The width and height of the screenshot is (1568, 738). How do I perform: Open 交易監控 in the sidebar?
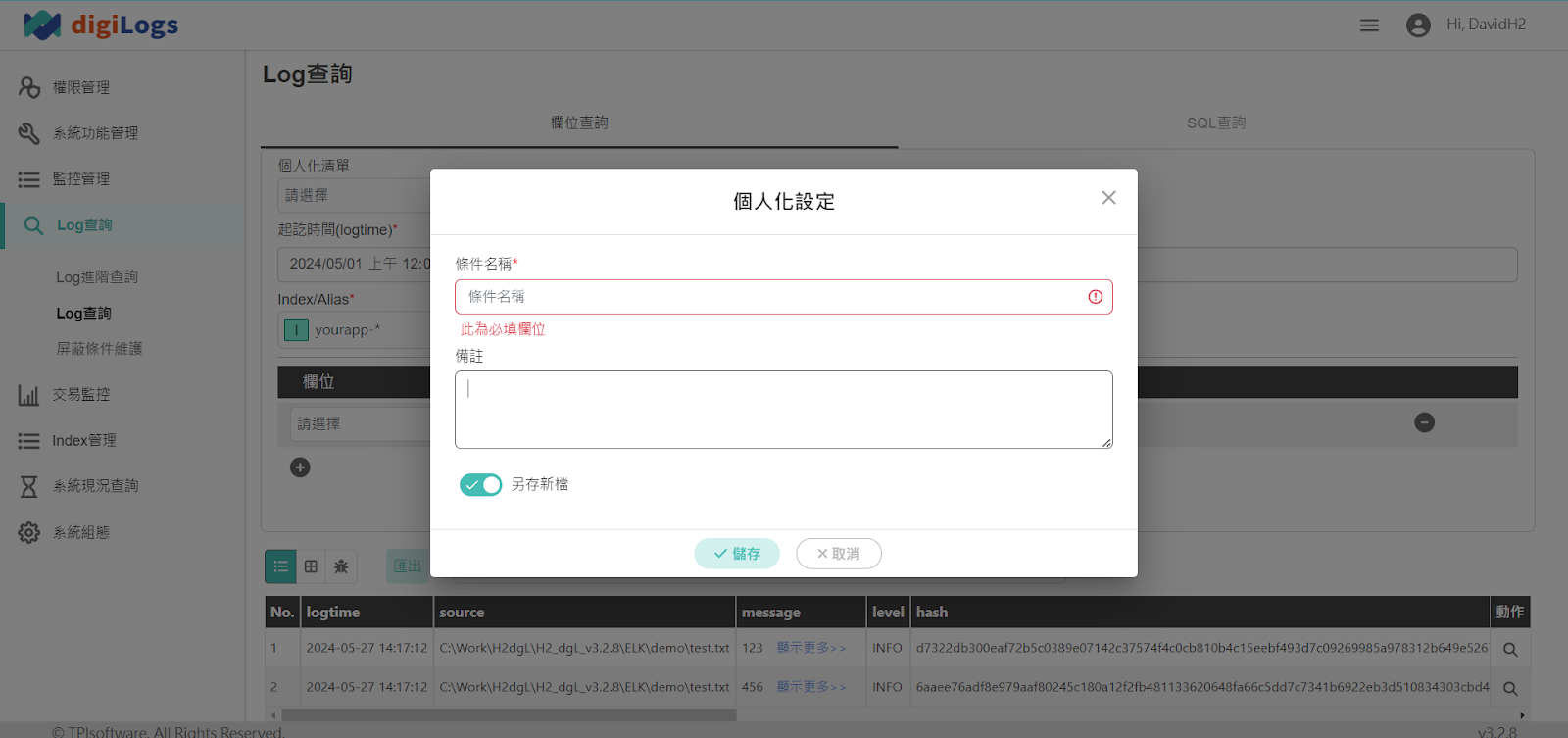coord(81,395)
